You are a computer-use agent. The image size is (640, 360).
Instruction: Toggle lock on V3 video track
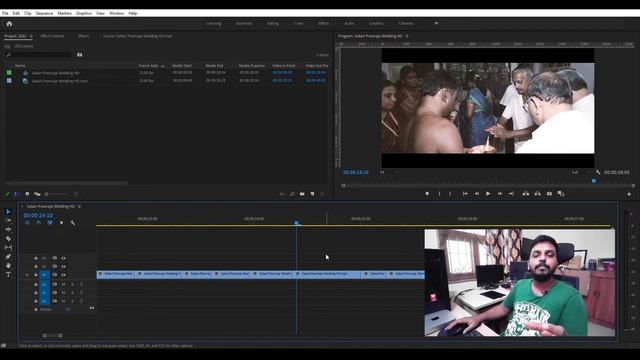(x=36, y=258)
